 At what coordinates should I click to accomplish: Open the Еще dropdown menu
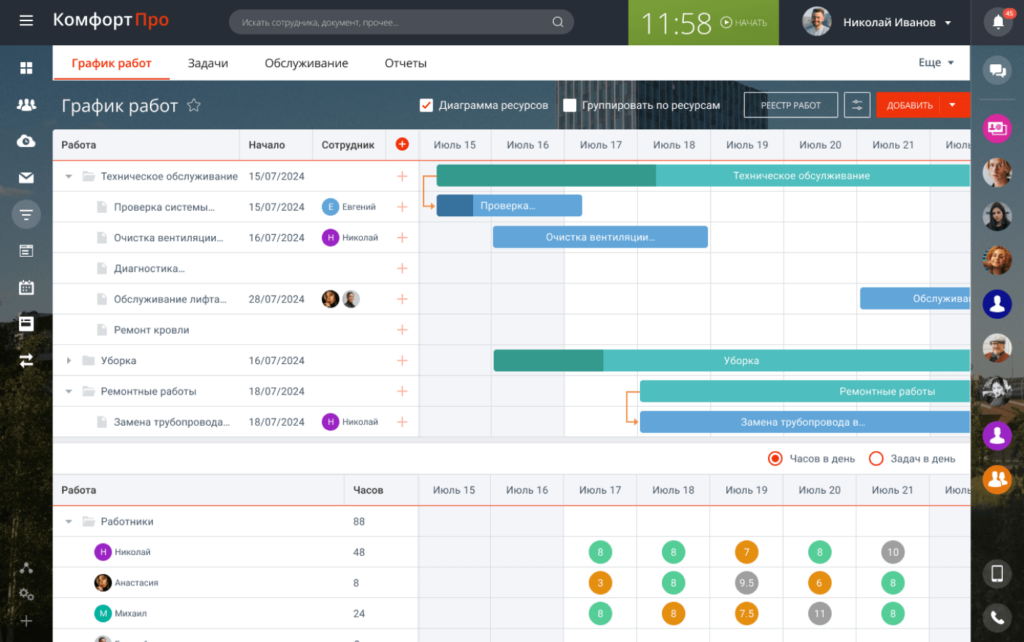pyautogui.click(x=936, y=63)
